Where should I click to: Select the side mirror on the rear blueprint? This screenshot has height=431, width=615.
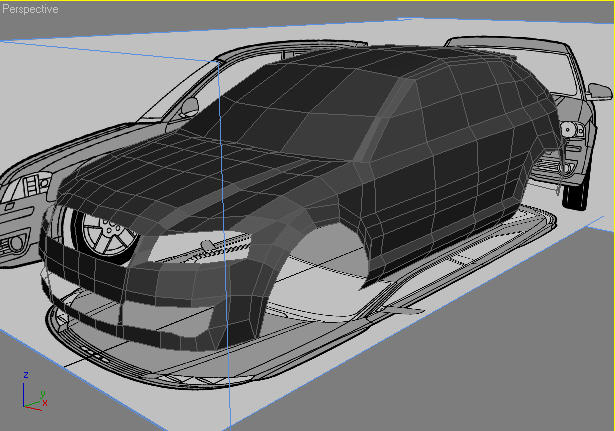pos(600,92)
